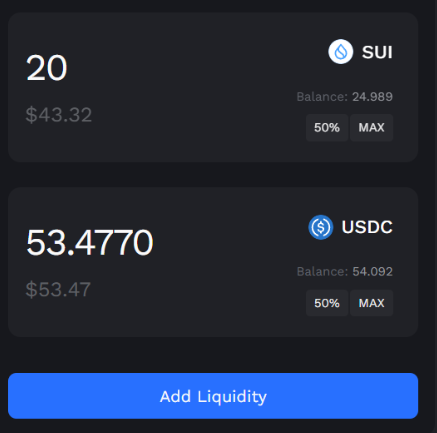Viewport: 437px width, 433px height.
Task: Click the gap between SUI and USDC cards
Action: point(213,175)
